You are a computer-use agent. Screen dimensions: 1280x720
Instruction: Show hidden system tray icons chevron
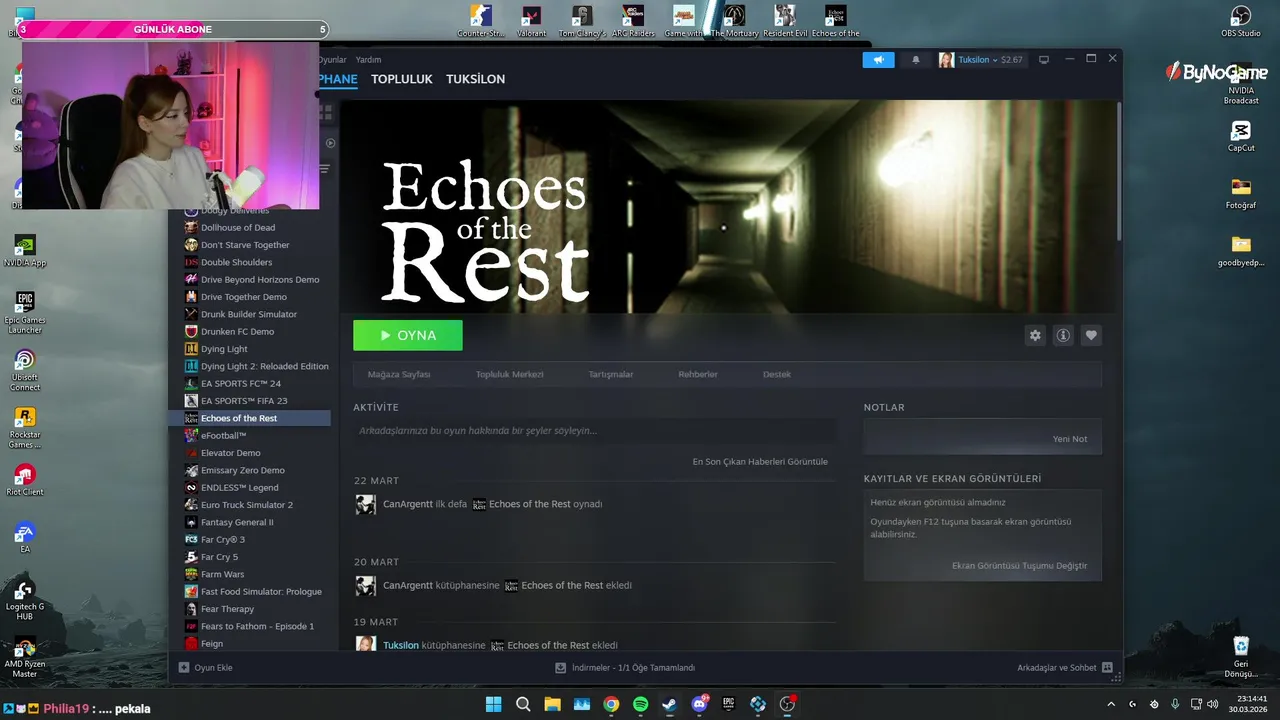pyautogui.click(x=1110, y=704)
